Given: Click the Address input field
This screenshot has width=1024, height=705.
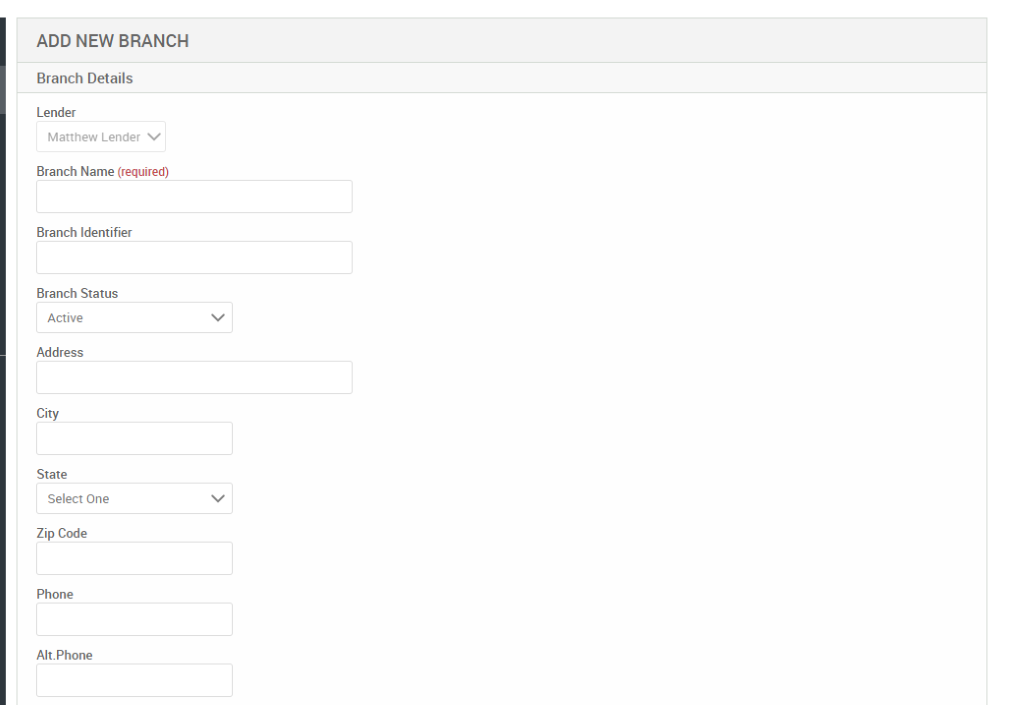Looking at the screenshot, I should pyautogui.click(x=194, y=377).
